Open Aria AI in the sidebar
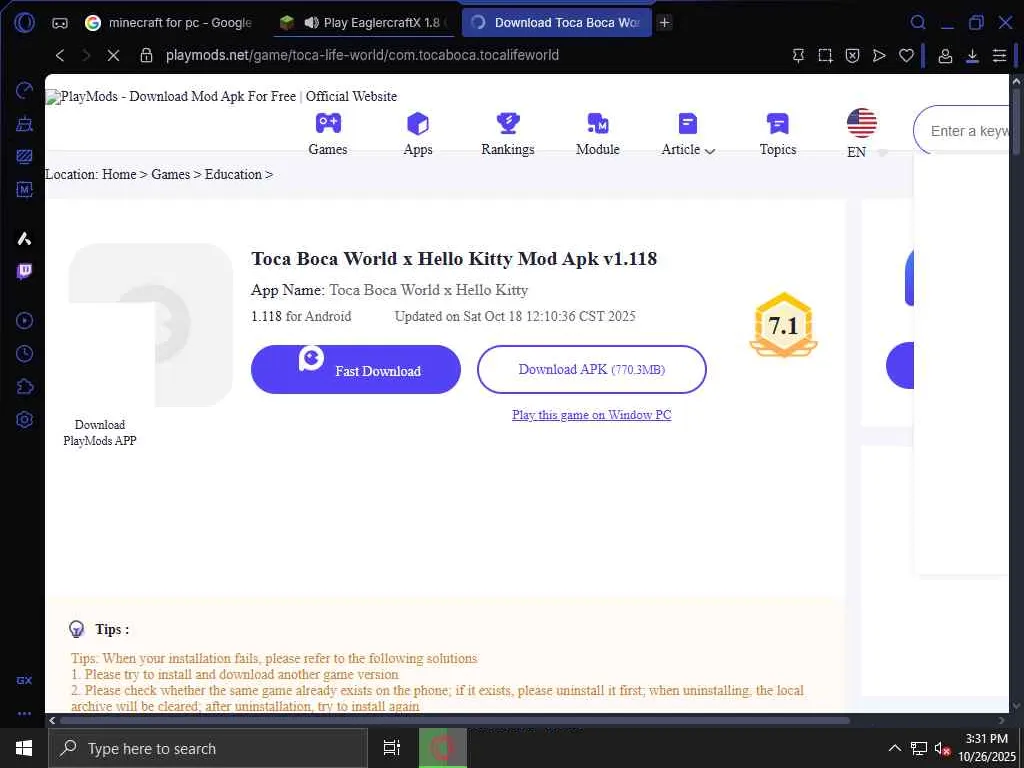1024x768 pixels. pos(24,238)
